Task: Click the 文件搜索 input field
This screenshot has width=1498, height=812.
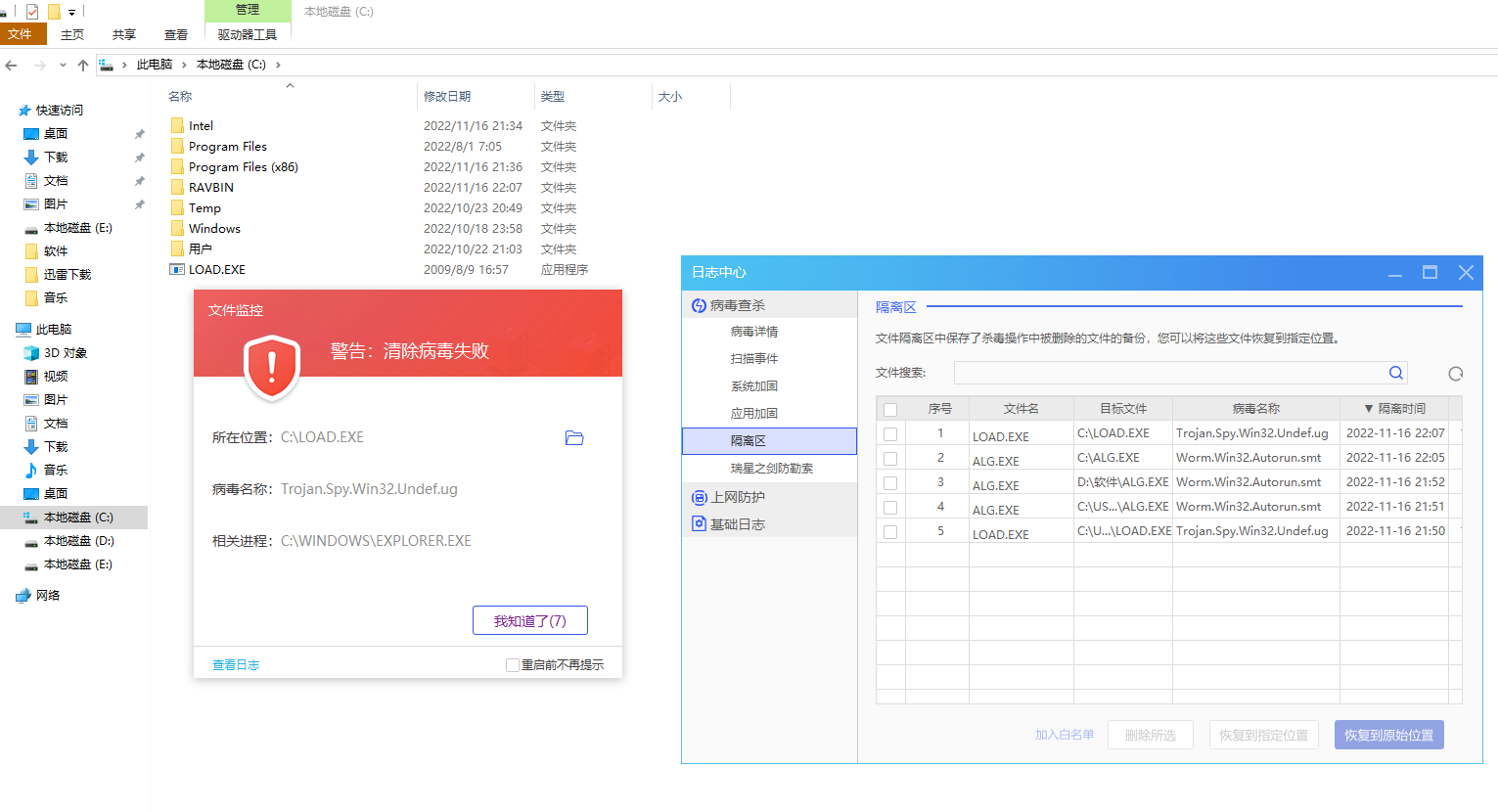Action: [x=1167, y=373]
